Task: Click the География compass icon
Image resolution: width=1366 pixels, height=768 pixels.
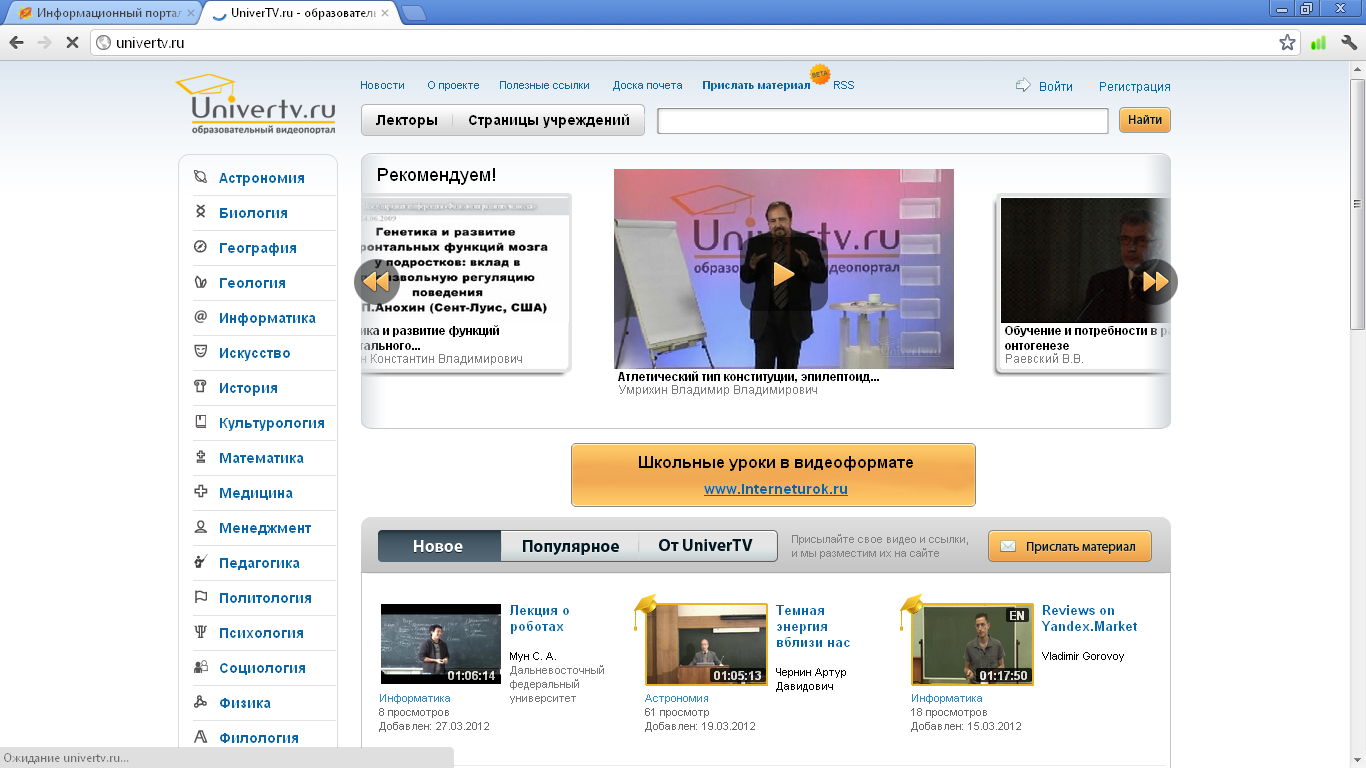Action: 200,248
